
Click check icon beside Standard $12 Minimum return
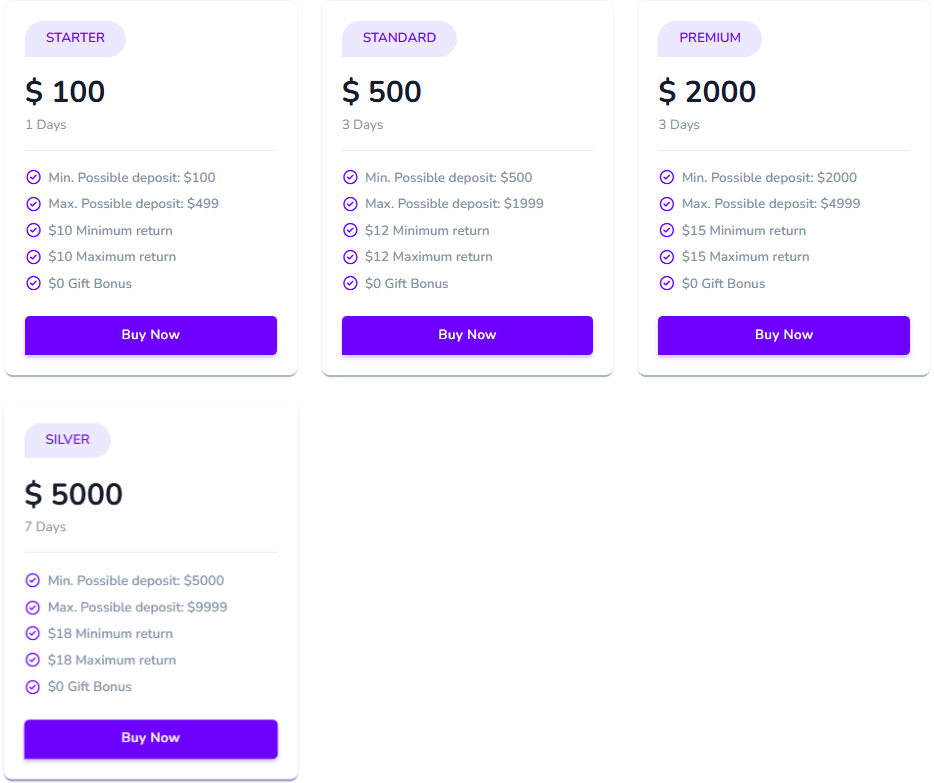coord(350,231)
